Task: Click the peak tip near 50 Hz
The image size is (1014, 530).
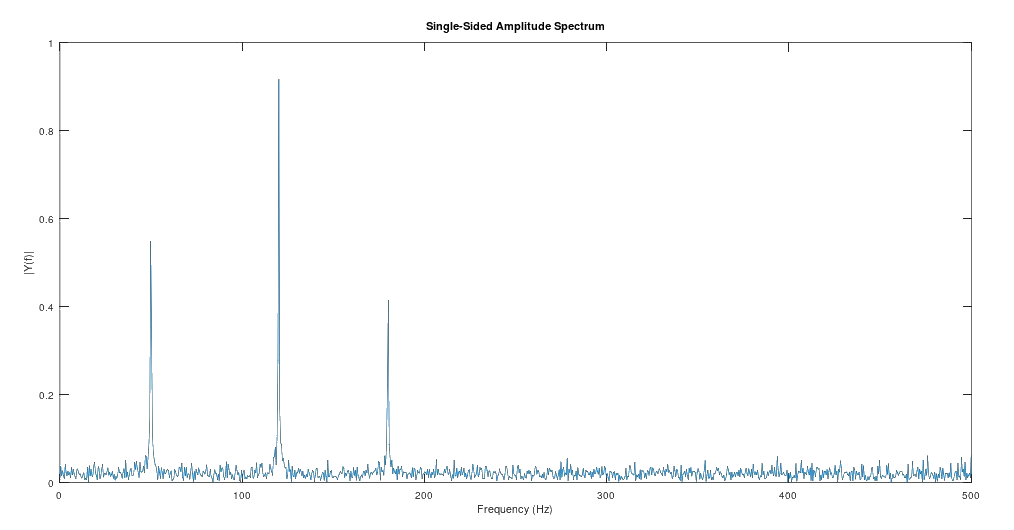Action: tap(150, 244)
